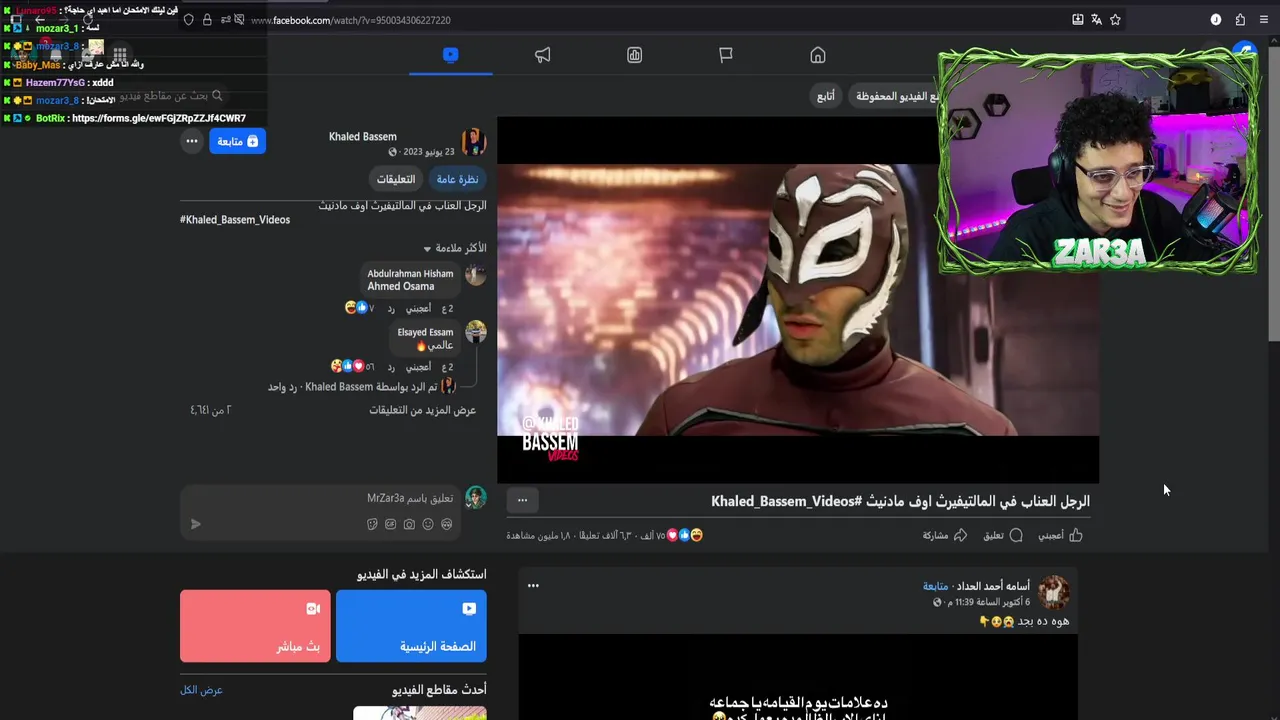
Task: Open the insights chart tab
Action: coord(634,55)
